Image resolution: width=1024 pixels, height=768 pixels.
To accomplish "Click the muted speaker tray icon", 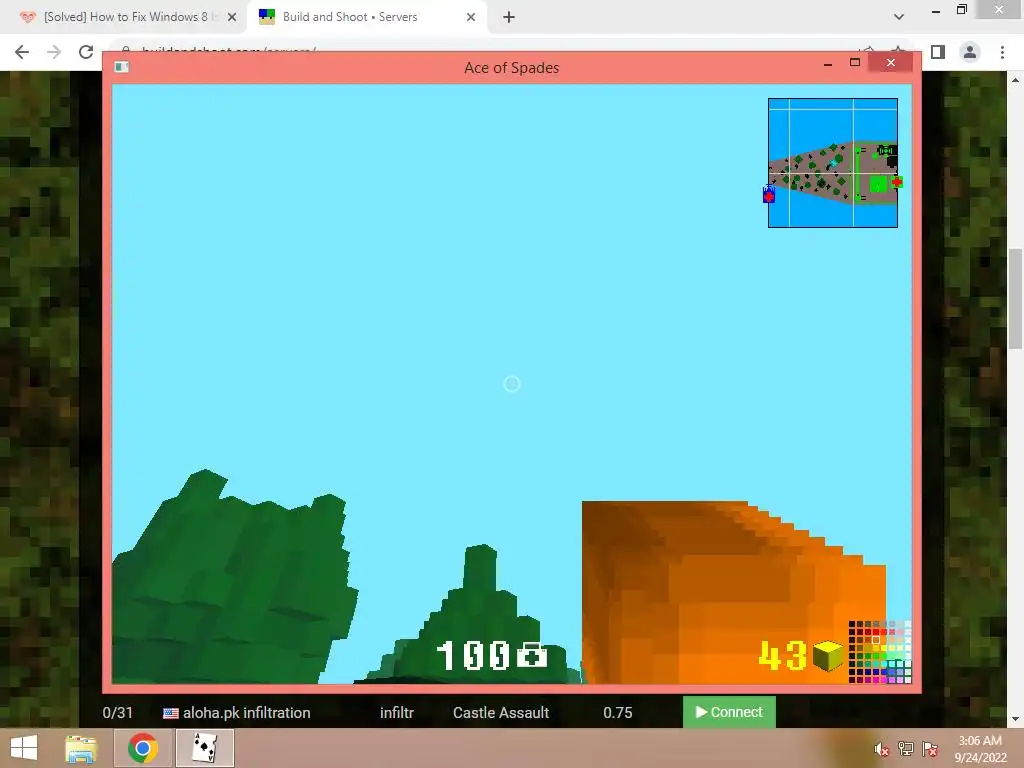I will tap(881, 750).
